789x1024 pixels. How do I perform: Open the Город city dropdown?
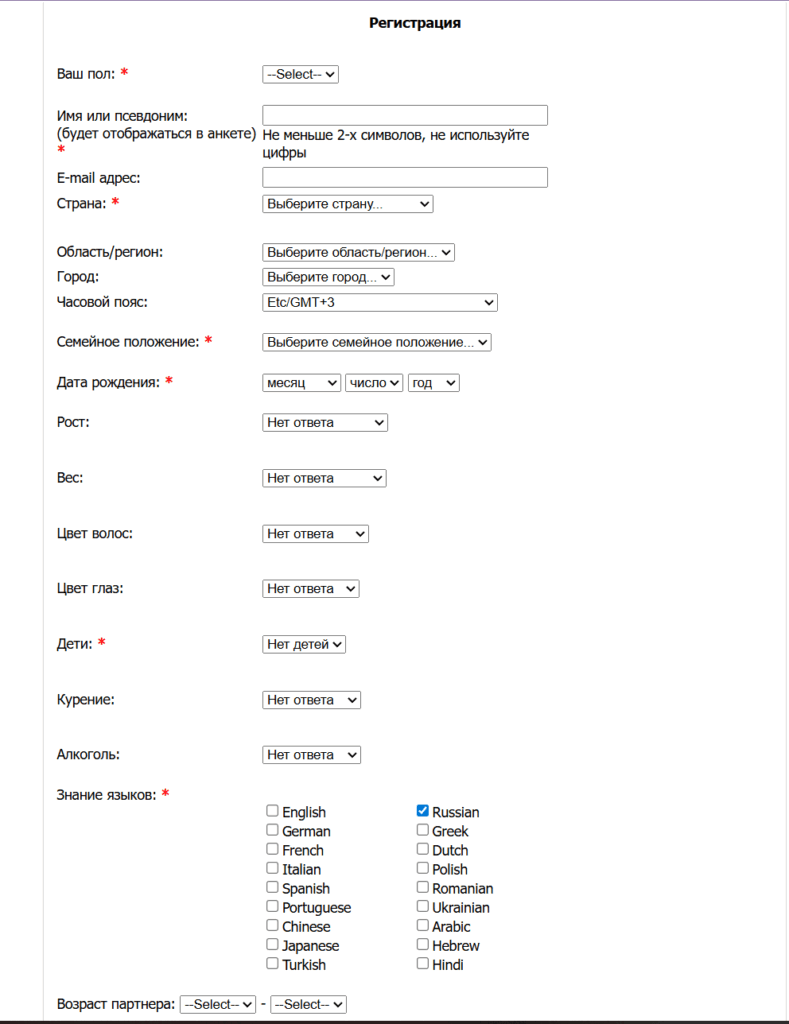point(328,277)
